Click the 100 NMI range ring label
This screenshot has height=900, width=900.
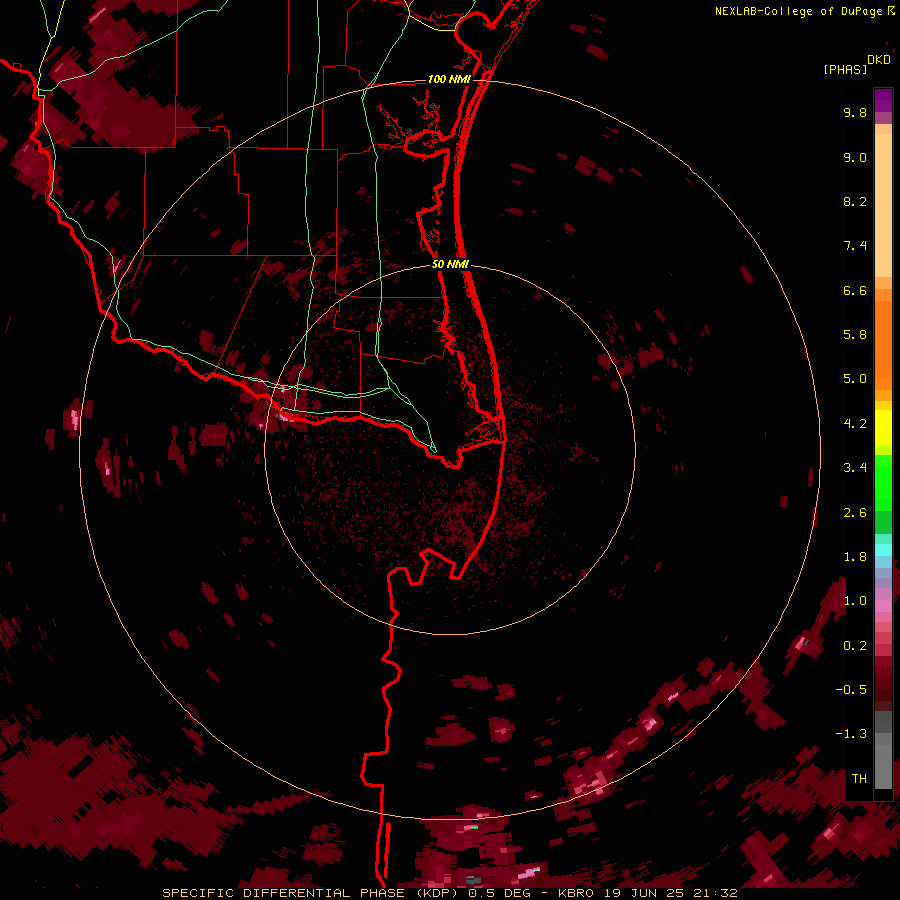pos(449,79)
